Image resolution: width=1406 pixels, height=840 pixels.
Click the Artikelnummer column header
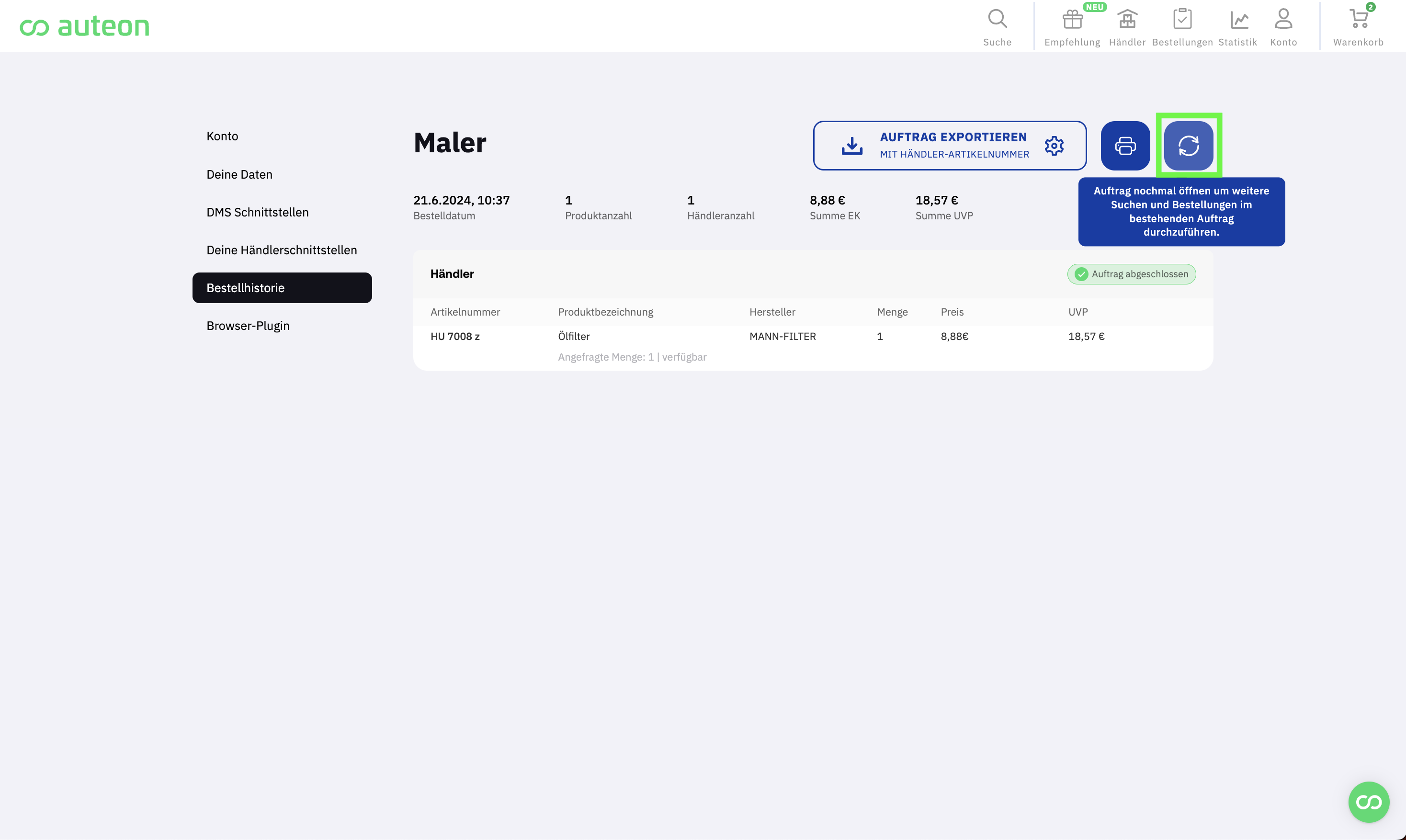[x=465, y=312]
